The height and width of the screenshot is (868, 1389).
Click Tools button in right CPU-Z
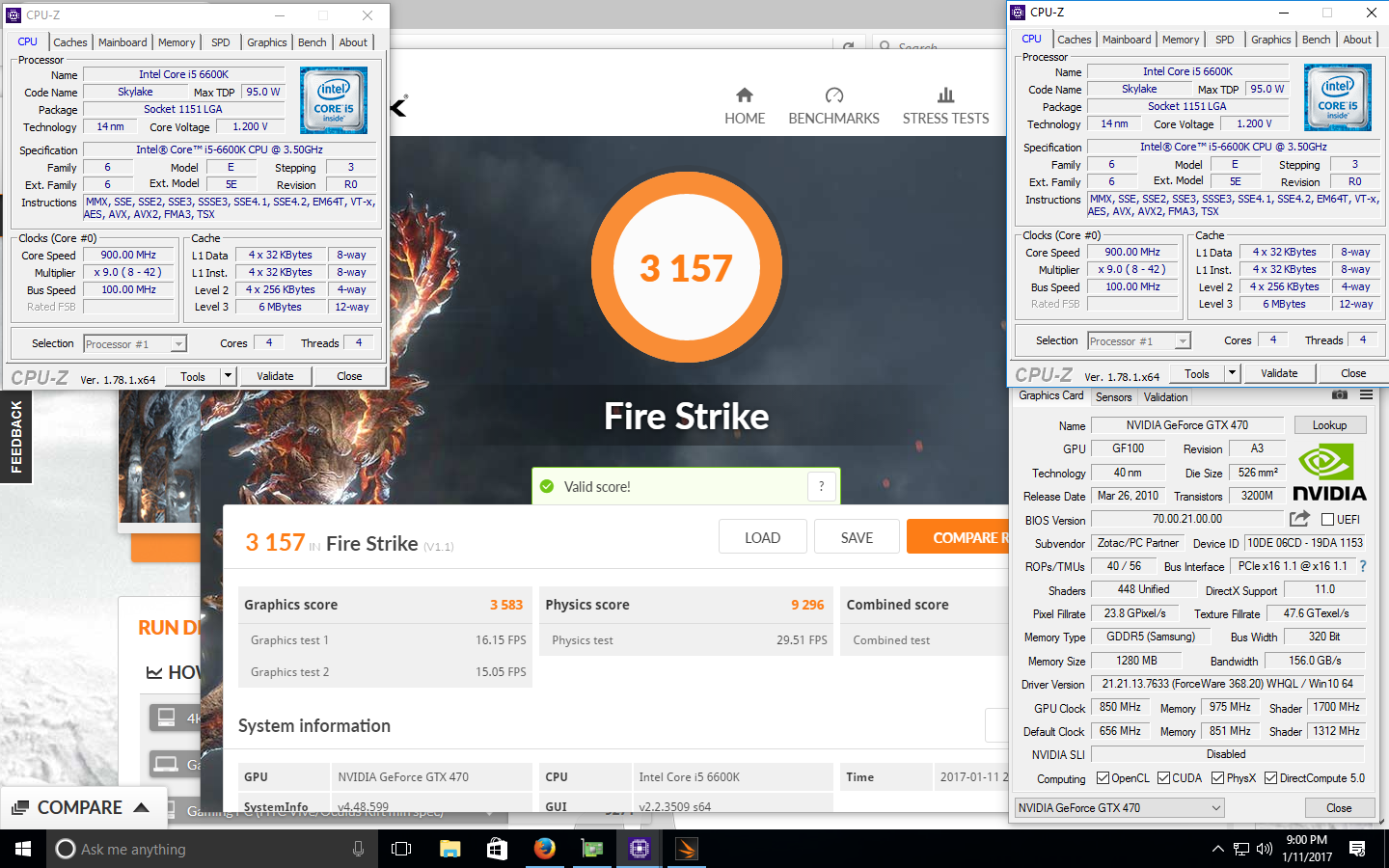1197,373
